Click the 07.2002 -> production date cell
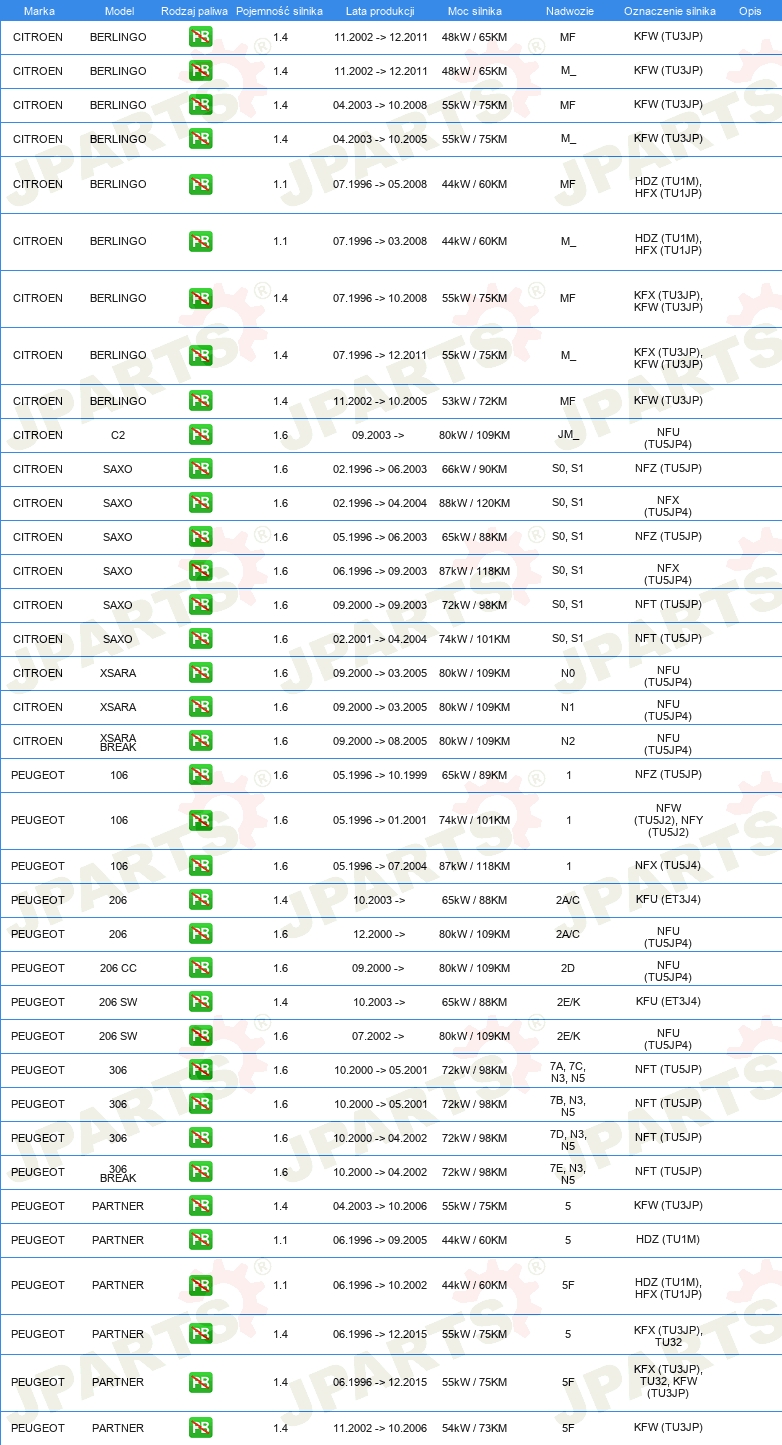782x1445 pixels. tap(378, 1036)
